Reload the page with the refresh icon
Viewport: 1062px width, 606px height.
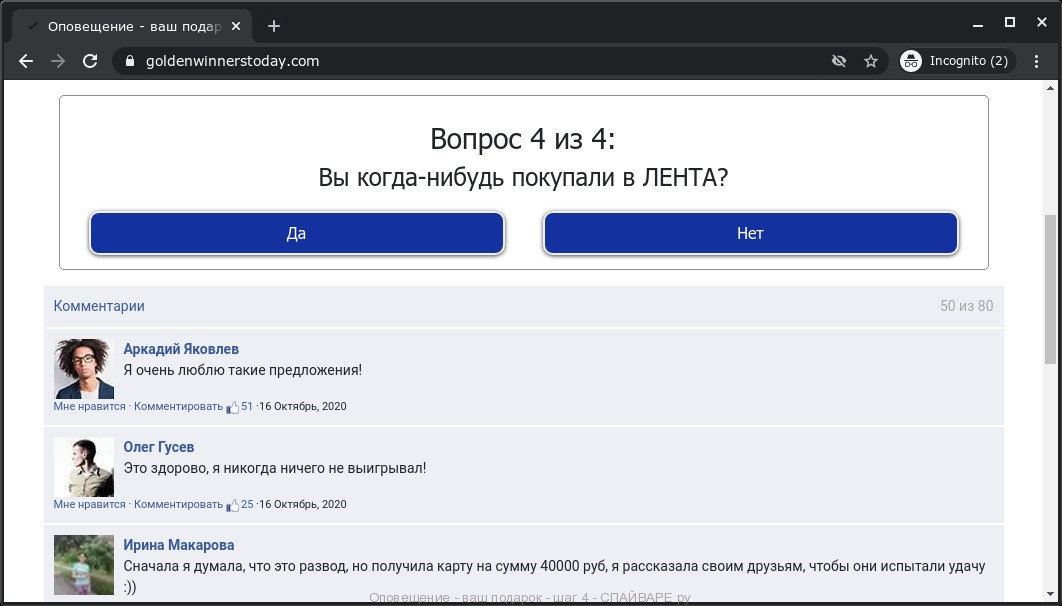[90, 61]
